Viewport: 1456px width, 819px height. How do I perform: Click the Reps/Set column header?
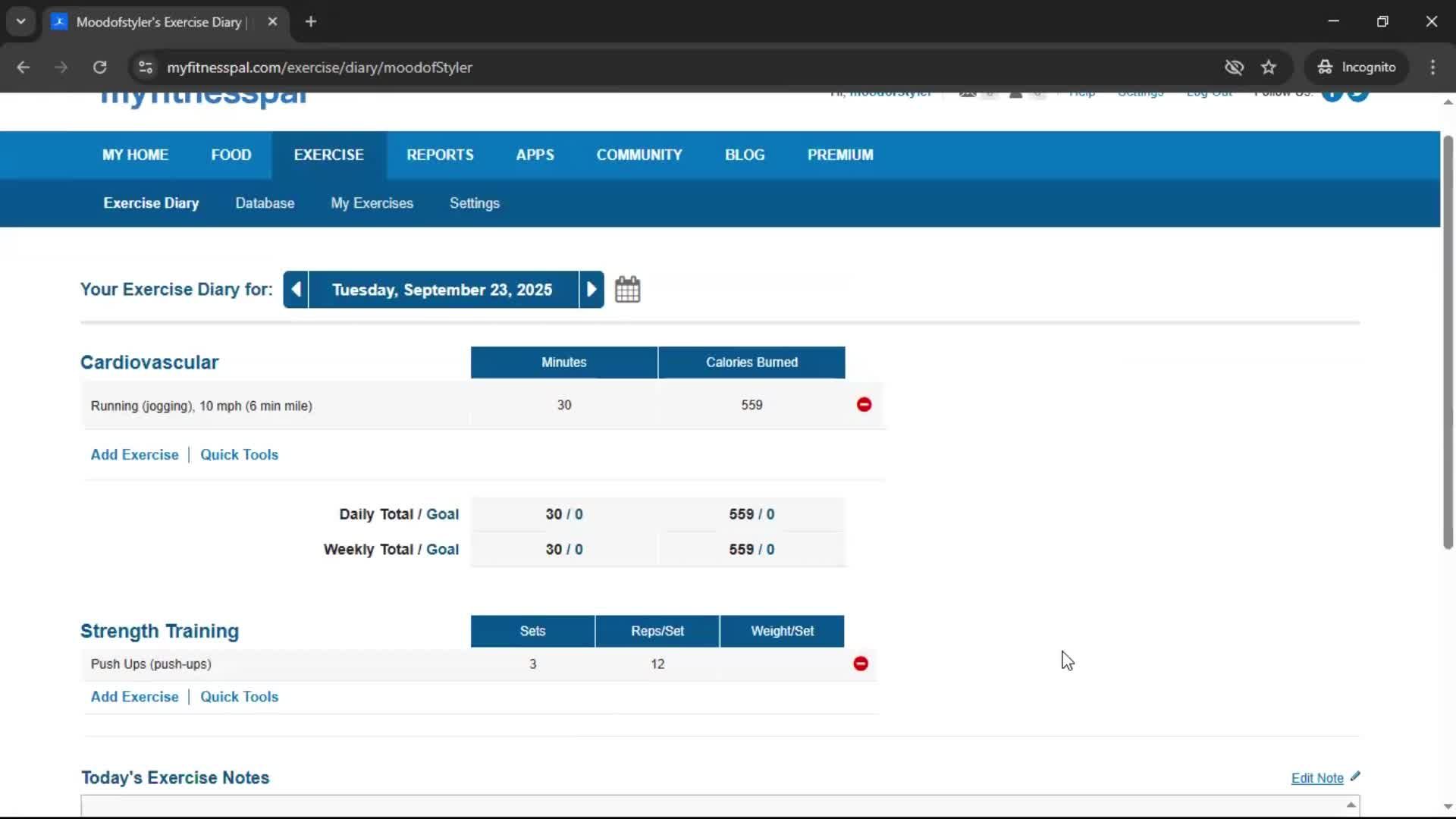tap(657, 631)
